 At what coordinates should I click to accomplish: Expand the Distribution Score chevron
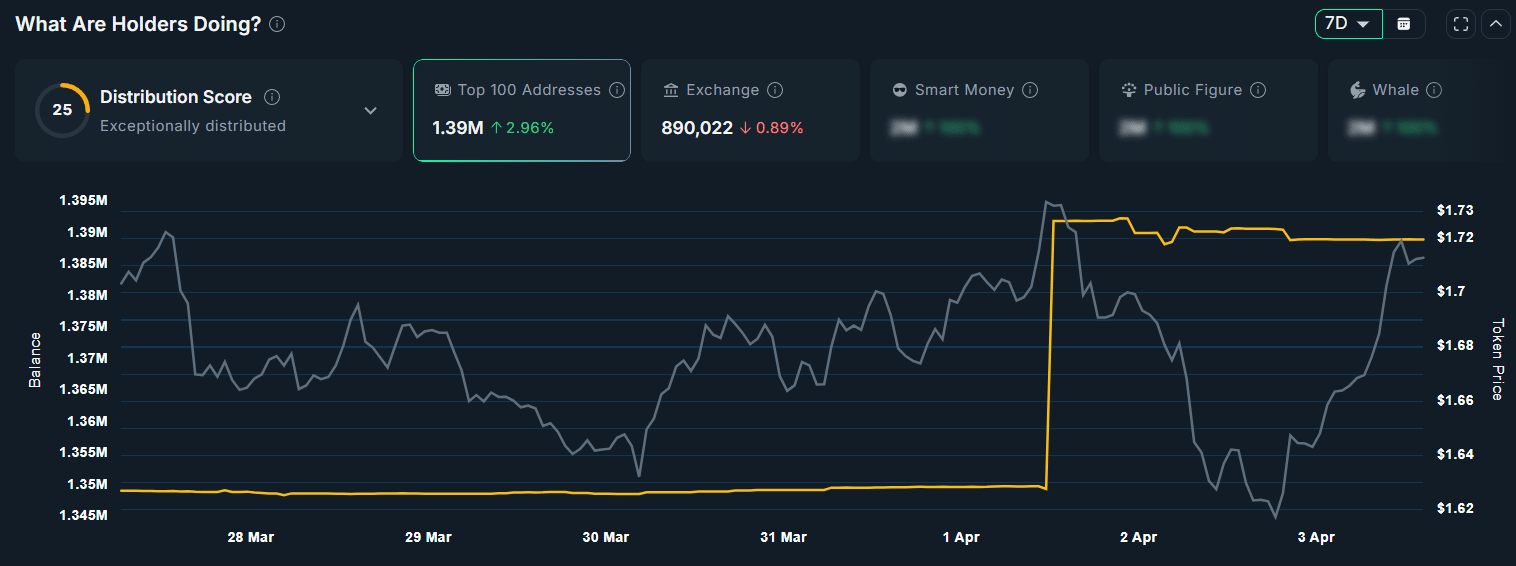click(x=370, y=110)
